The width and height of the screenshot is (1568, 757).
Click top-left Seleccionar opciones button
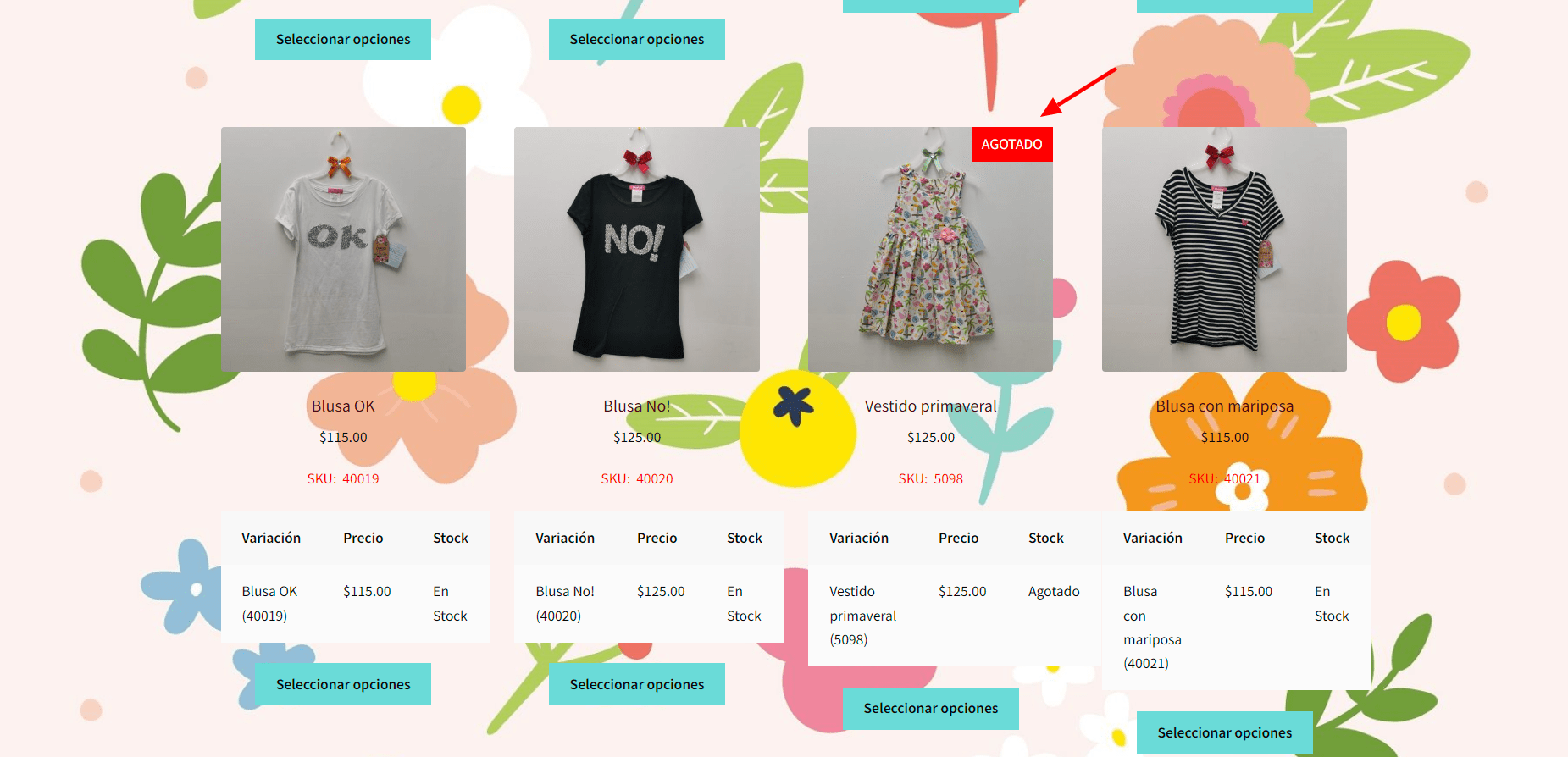(x=343, y=39)
